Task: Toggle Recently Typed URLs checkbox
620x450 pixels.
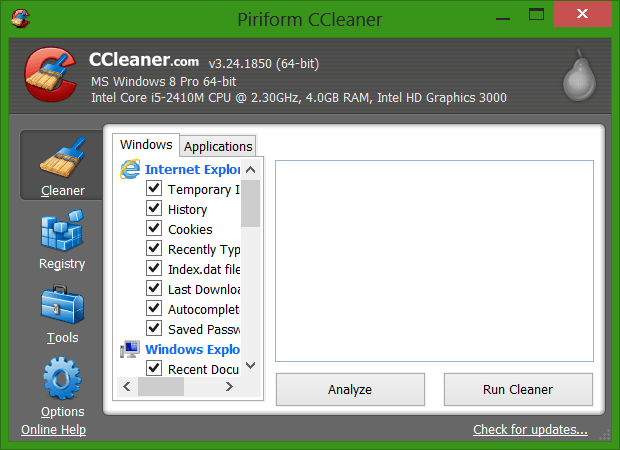Action: 154,248
